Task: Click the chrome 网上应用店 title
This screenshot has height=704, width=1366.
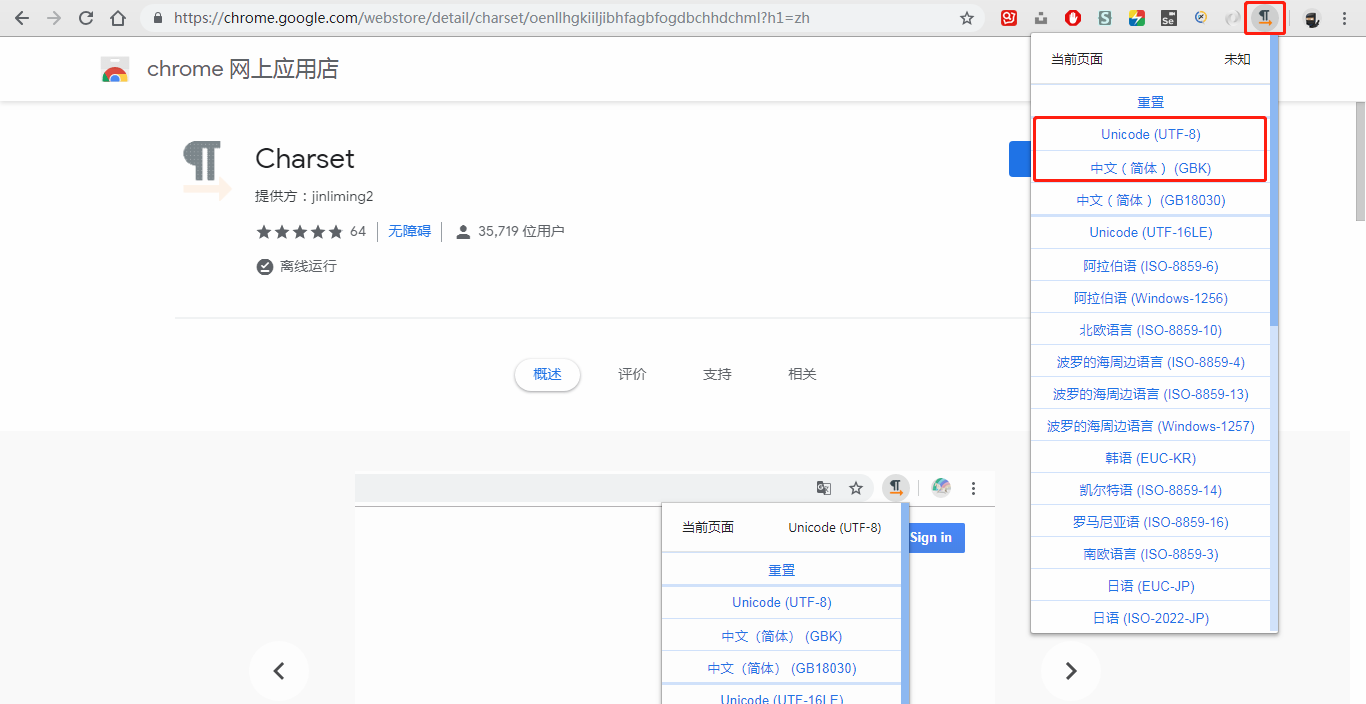Action: (x=243, y=69)
